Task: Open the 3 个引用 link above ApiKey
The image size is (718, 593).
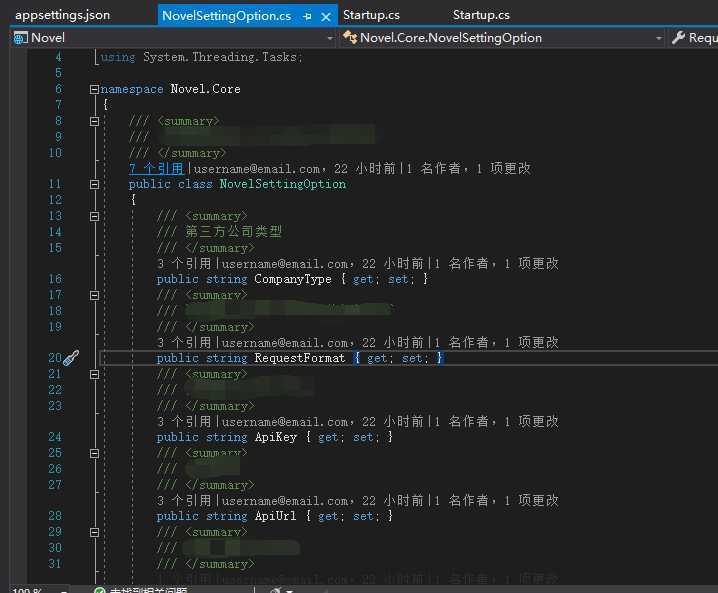Action: [x=184, y=422]
